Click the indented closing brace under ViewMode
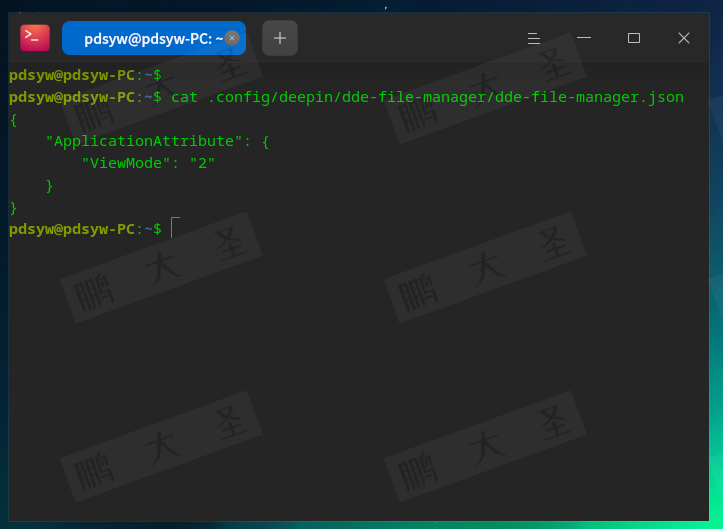The width and height of the screenshot is (723, 529). click(x=49, y=186)
